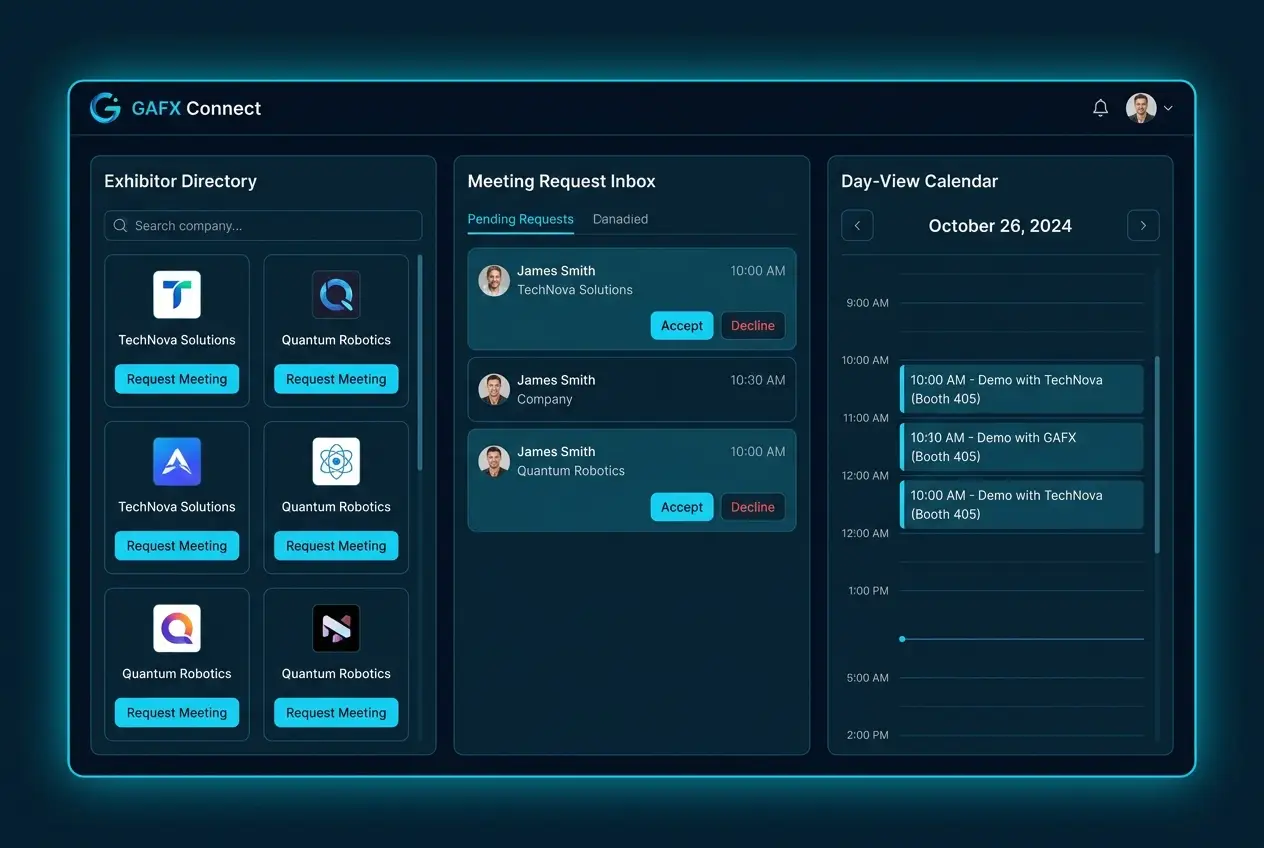Screen dimensions: 1264x848
Task: Click the 11:00 AM time label
Action: coord(866,418)
